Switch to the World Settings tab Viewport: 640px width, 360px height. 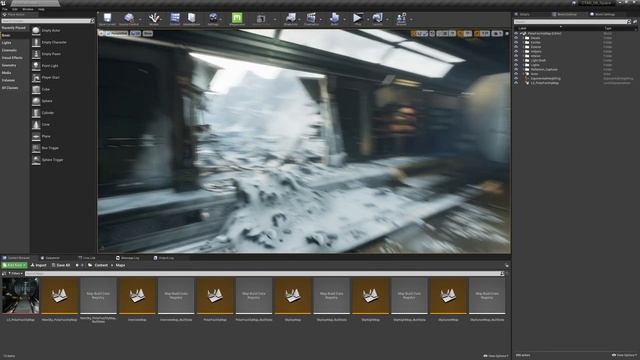pos(603,14)
